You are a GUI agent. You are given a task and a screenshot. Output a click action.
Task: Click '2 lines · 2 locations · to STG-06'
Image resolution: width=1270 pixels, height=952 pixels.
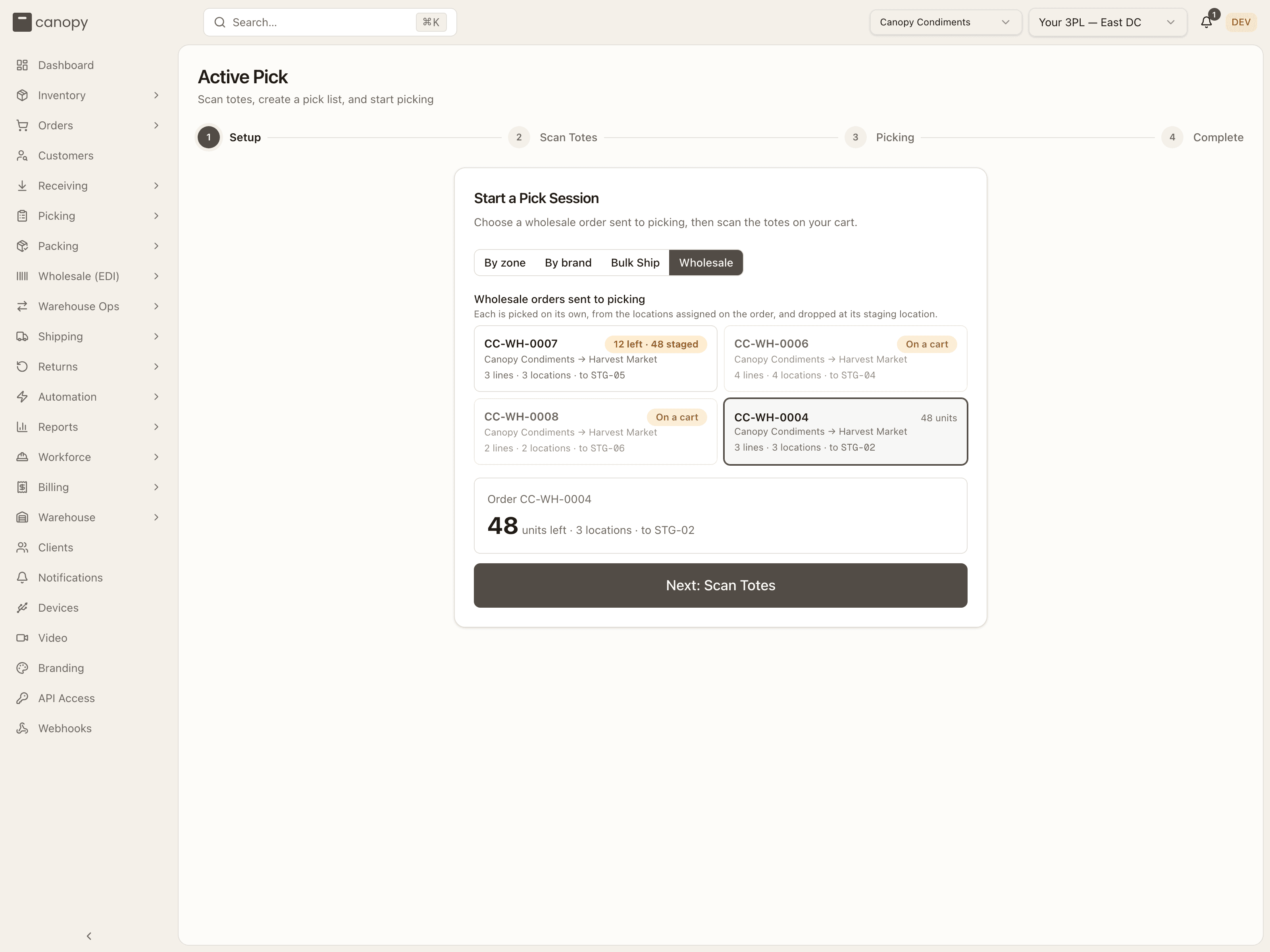coord(554,448)
